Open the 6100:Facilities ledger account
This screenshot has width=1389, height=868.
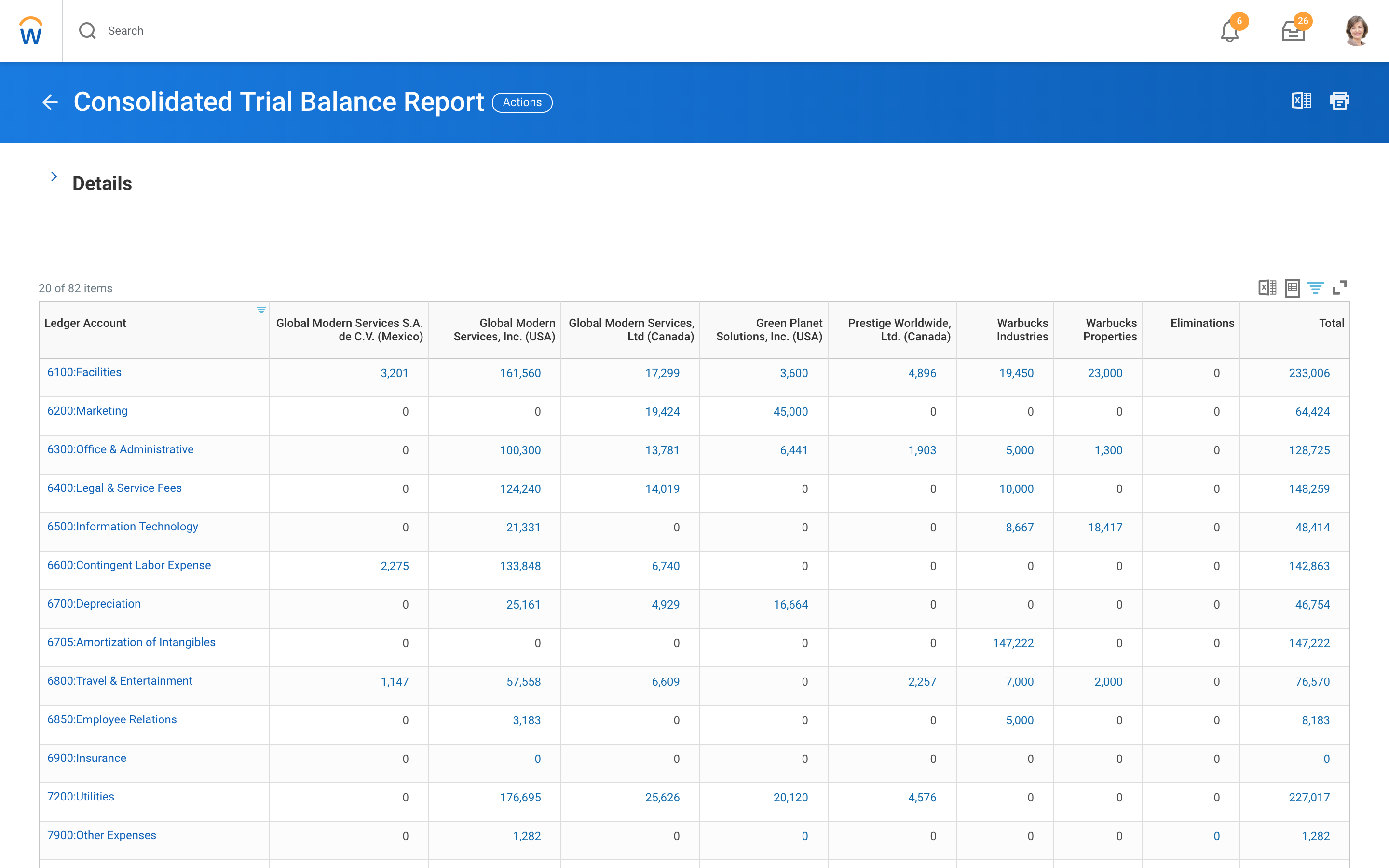click(x=84, y=372)
